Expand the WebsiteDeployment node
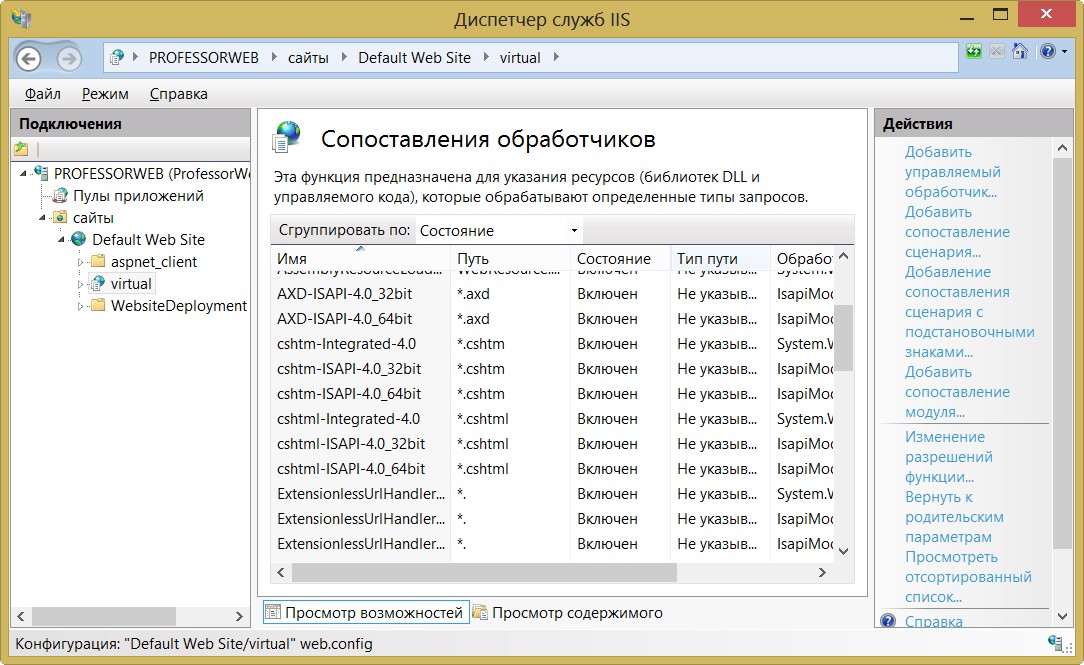 click(80, 306)
